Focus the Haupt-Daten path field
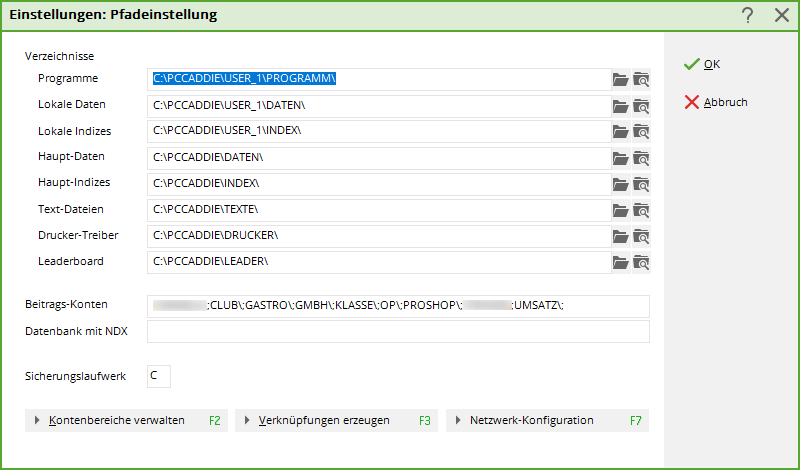The image size is (800, 470). (379, 158)
